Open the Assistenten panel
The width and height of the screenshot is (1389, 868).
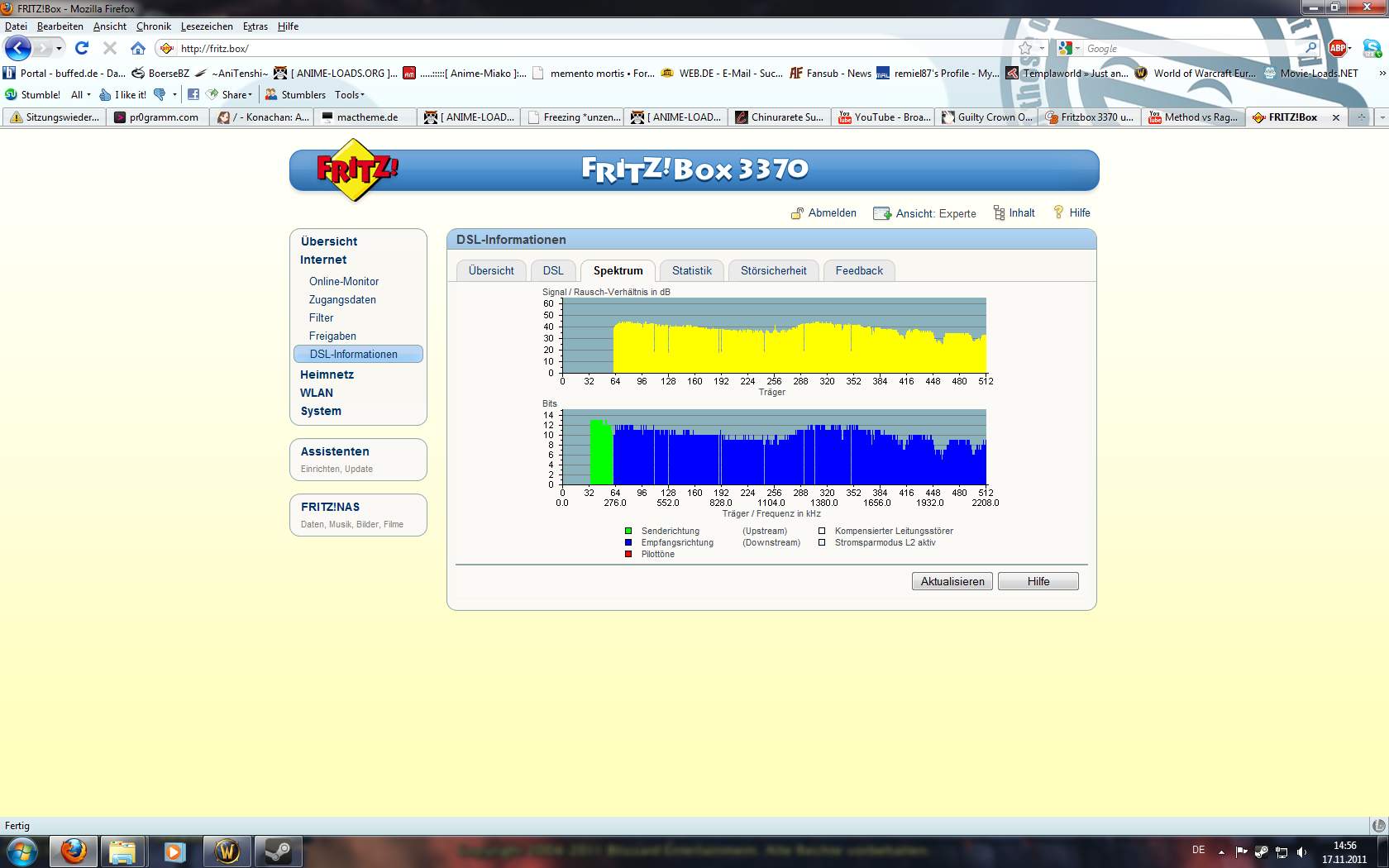(358, 459)
